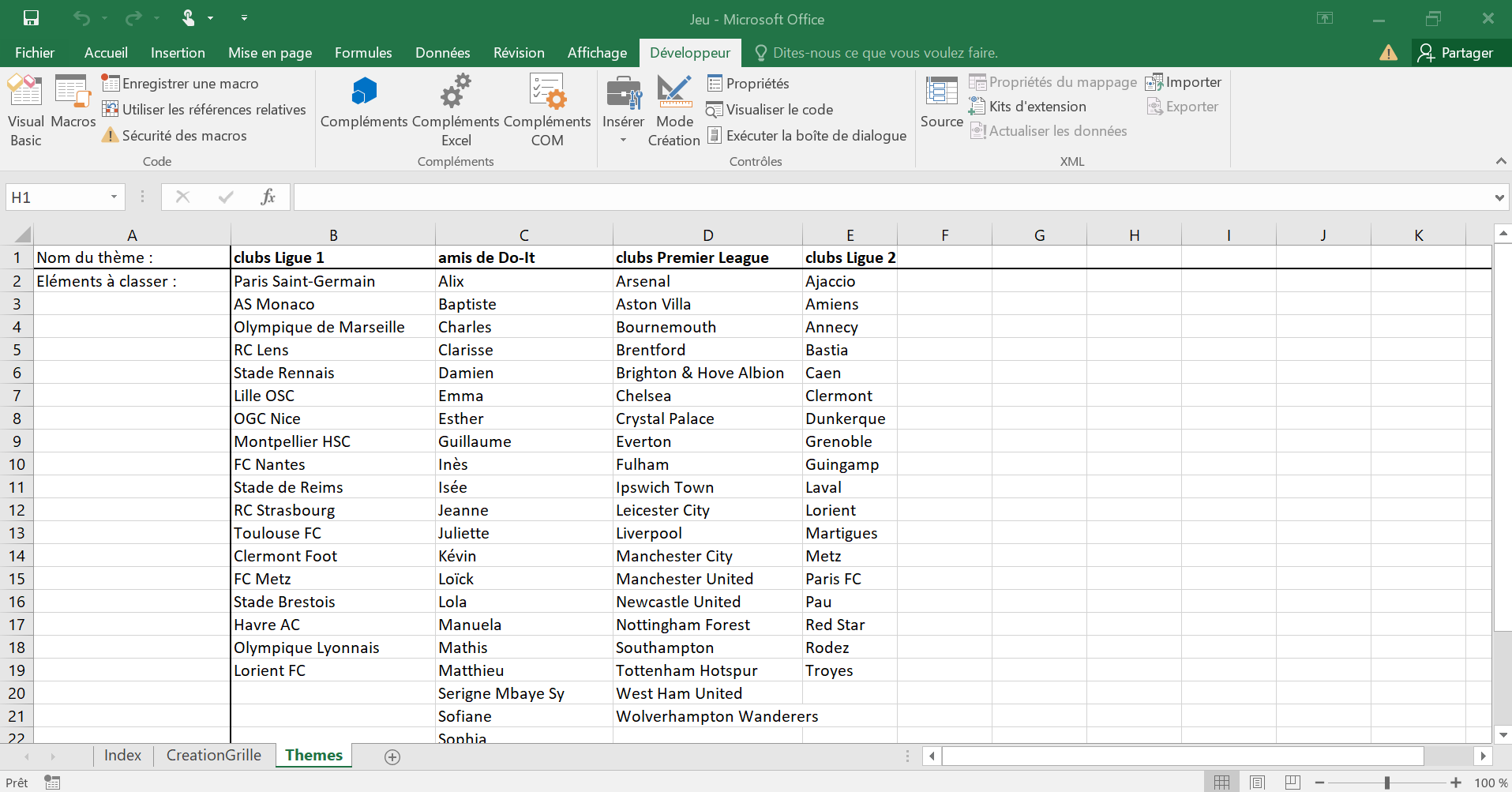
Task: Click the yellow warning icon
Action: 1388,53
